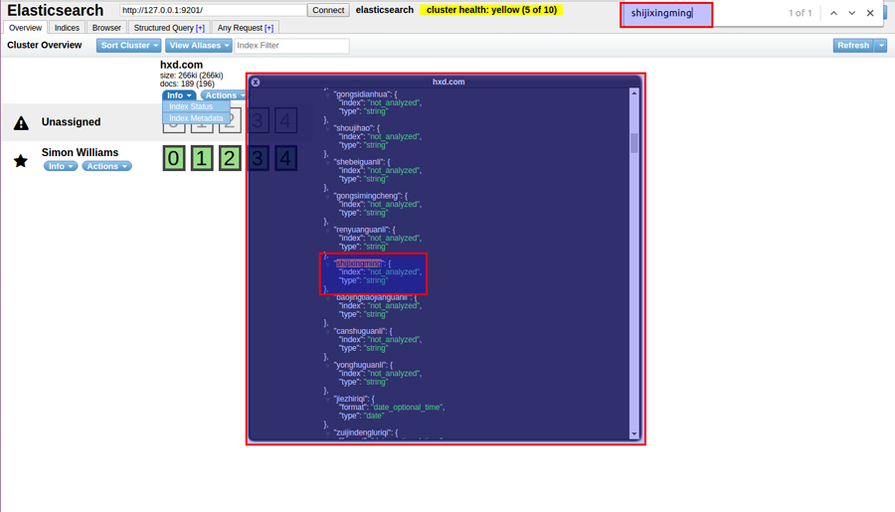Click the cluster health yellow status
Viewport: 895px width, 512px height.
point(491,10)
